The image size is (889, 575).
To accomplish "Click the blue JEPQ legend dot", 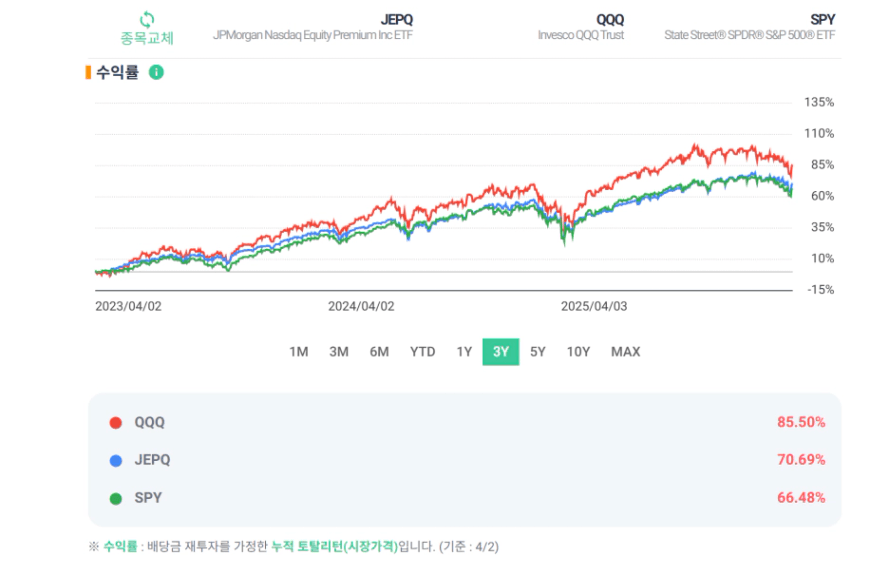I will point(116,460).
